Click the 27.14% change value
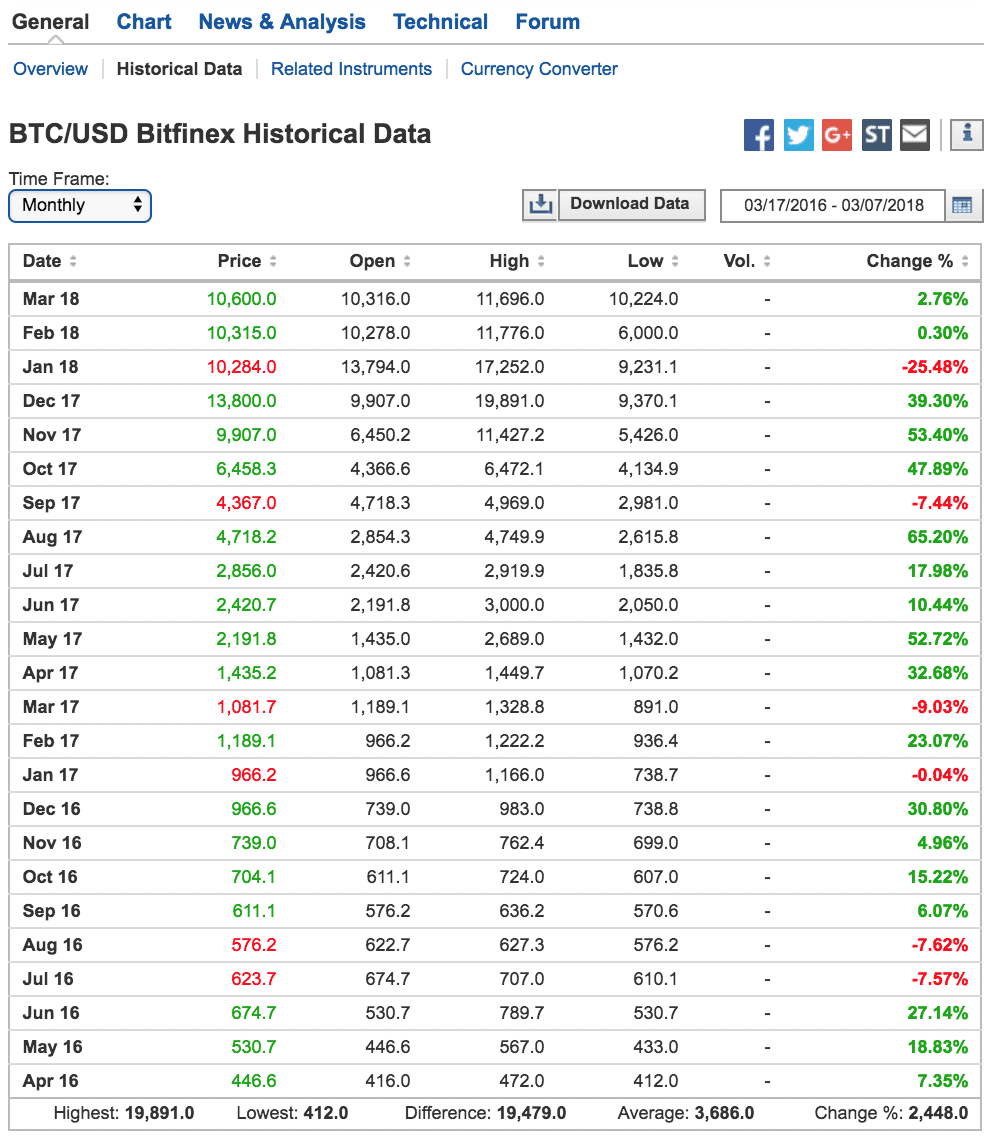 [x=938, y=1013]
